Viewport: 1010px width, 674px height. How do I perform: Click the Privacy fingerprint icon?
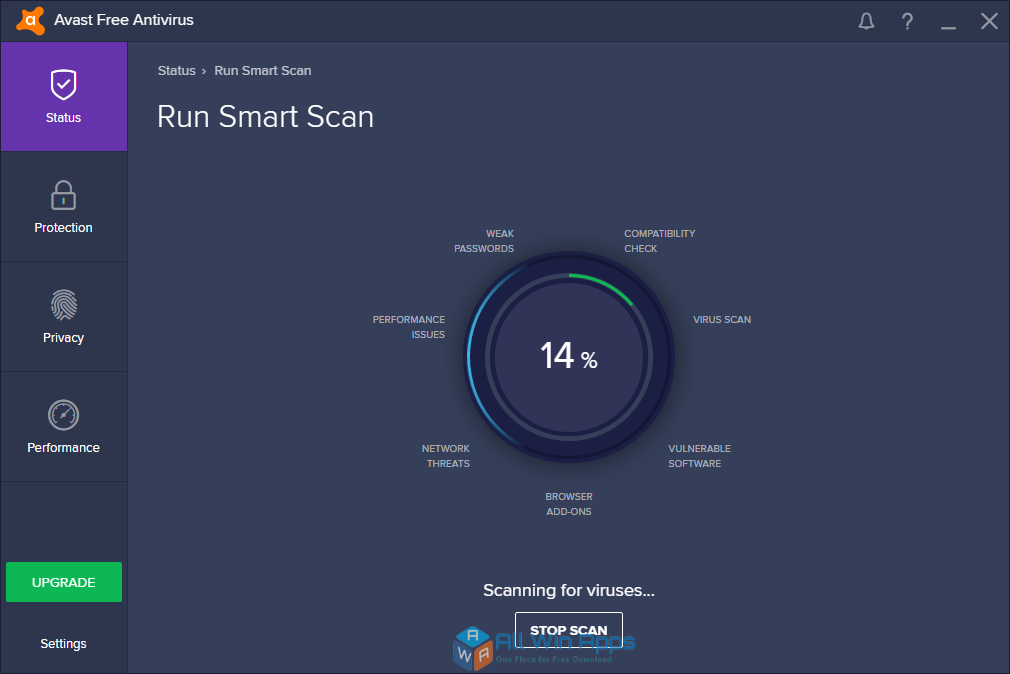pos(63,305)
